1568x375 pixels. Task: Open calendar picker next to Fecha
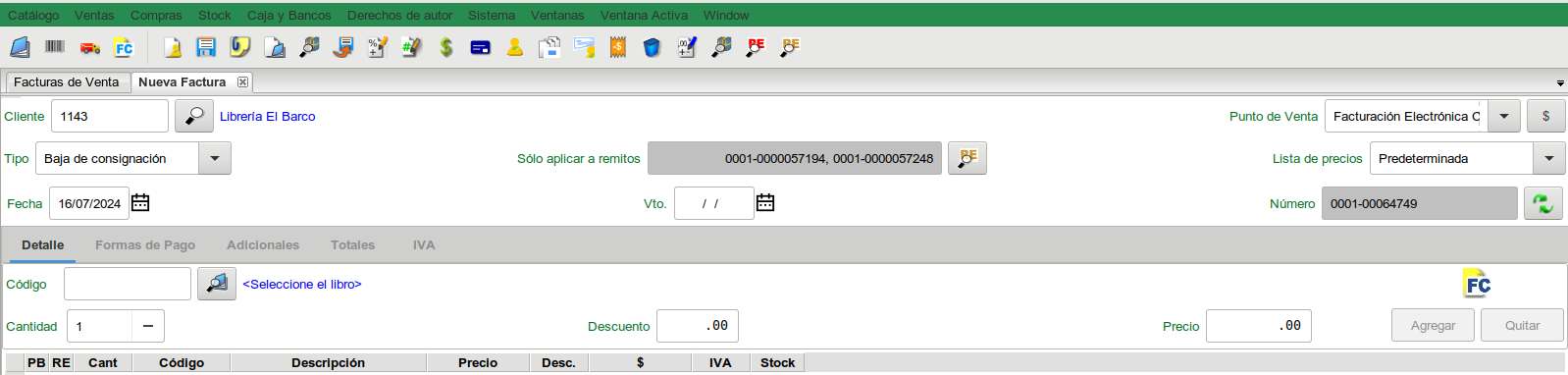pos(140,203)
